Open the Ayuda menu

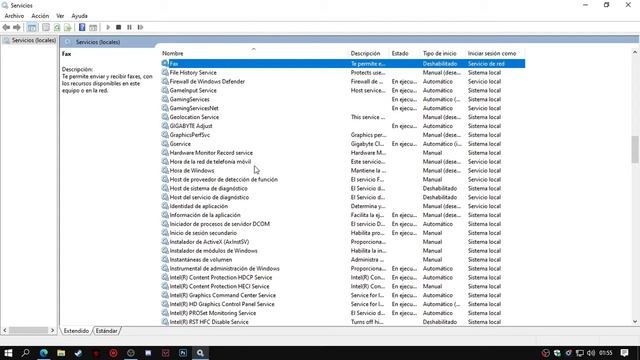click(80, 16)
